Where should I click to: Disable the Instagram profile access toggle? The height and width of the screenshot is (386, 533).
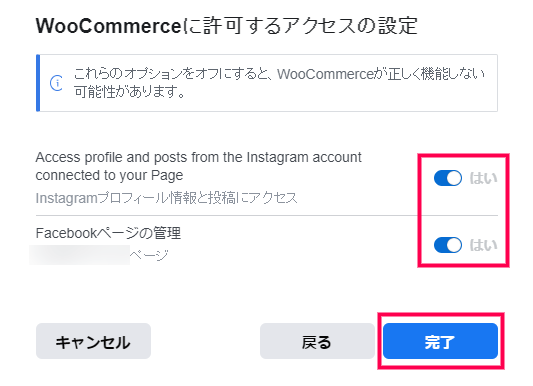tap(448, 178)
